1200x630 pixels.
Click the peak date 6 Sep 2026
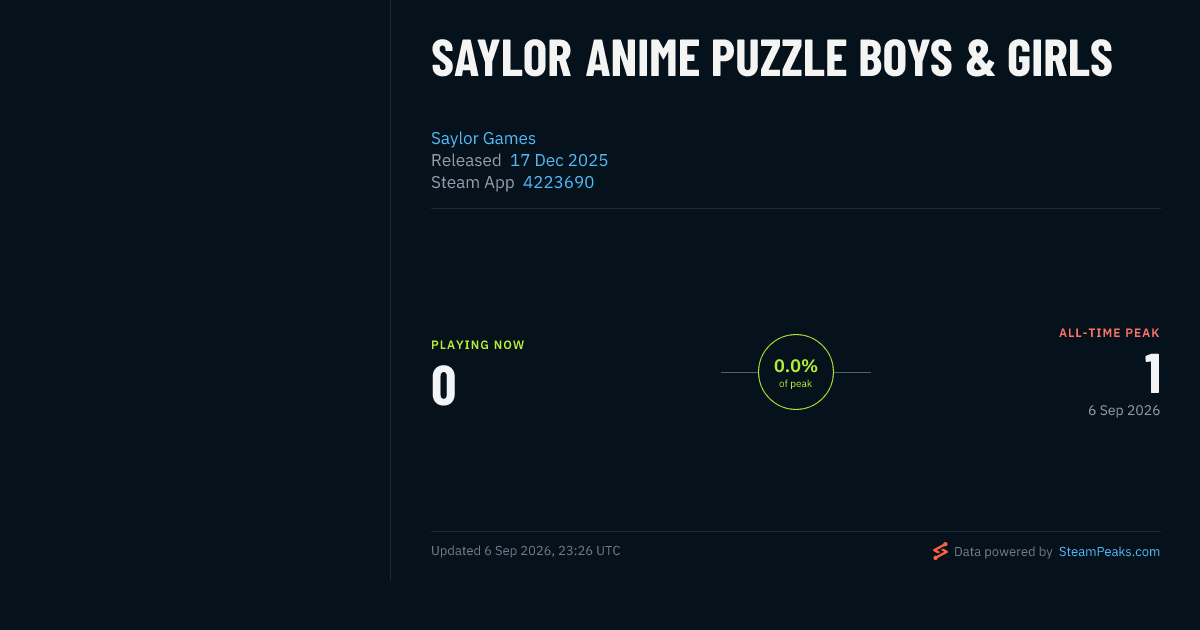(x=1124, y=410)
